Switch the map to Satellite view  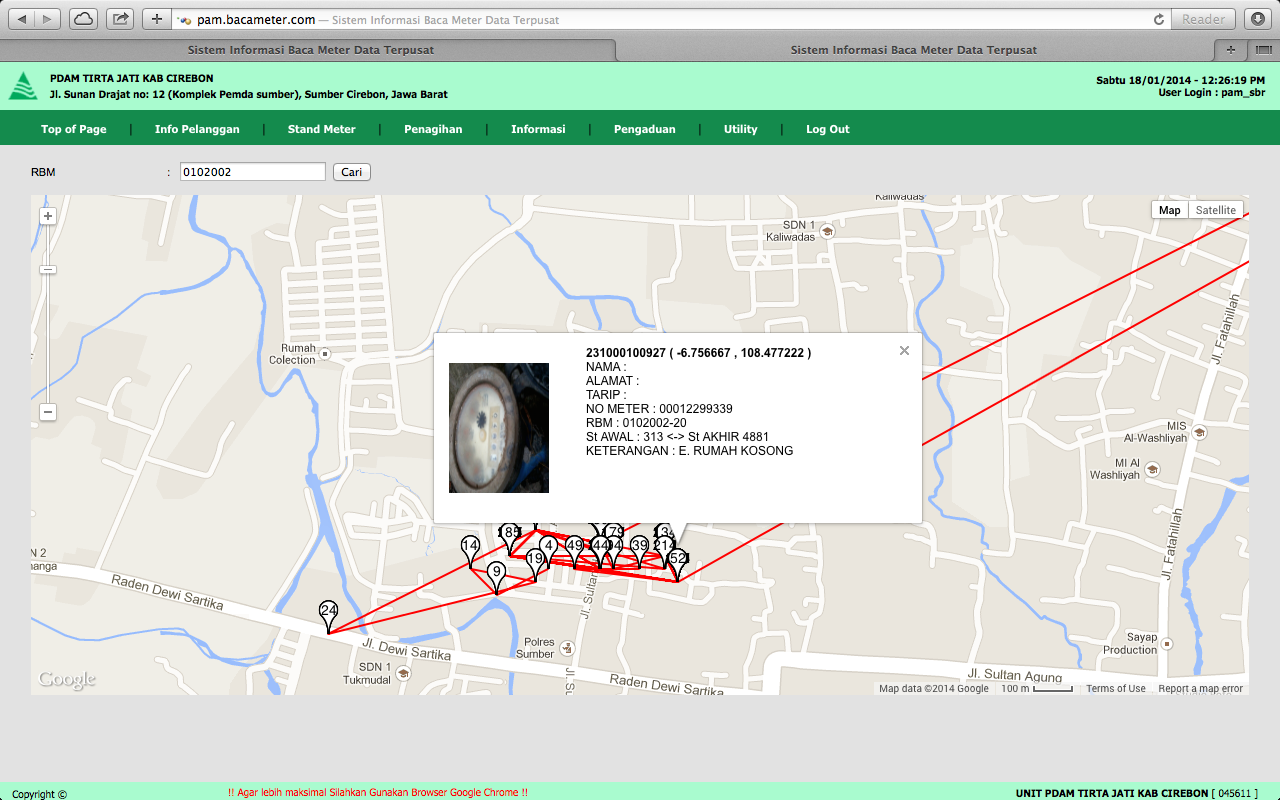click(x=1215, y=210)
